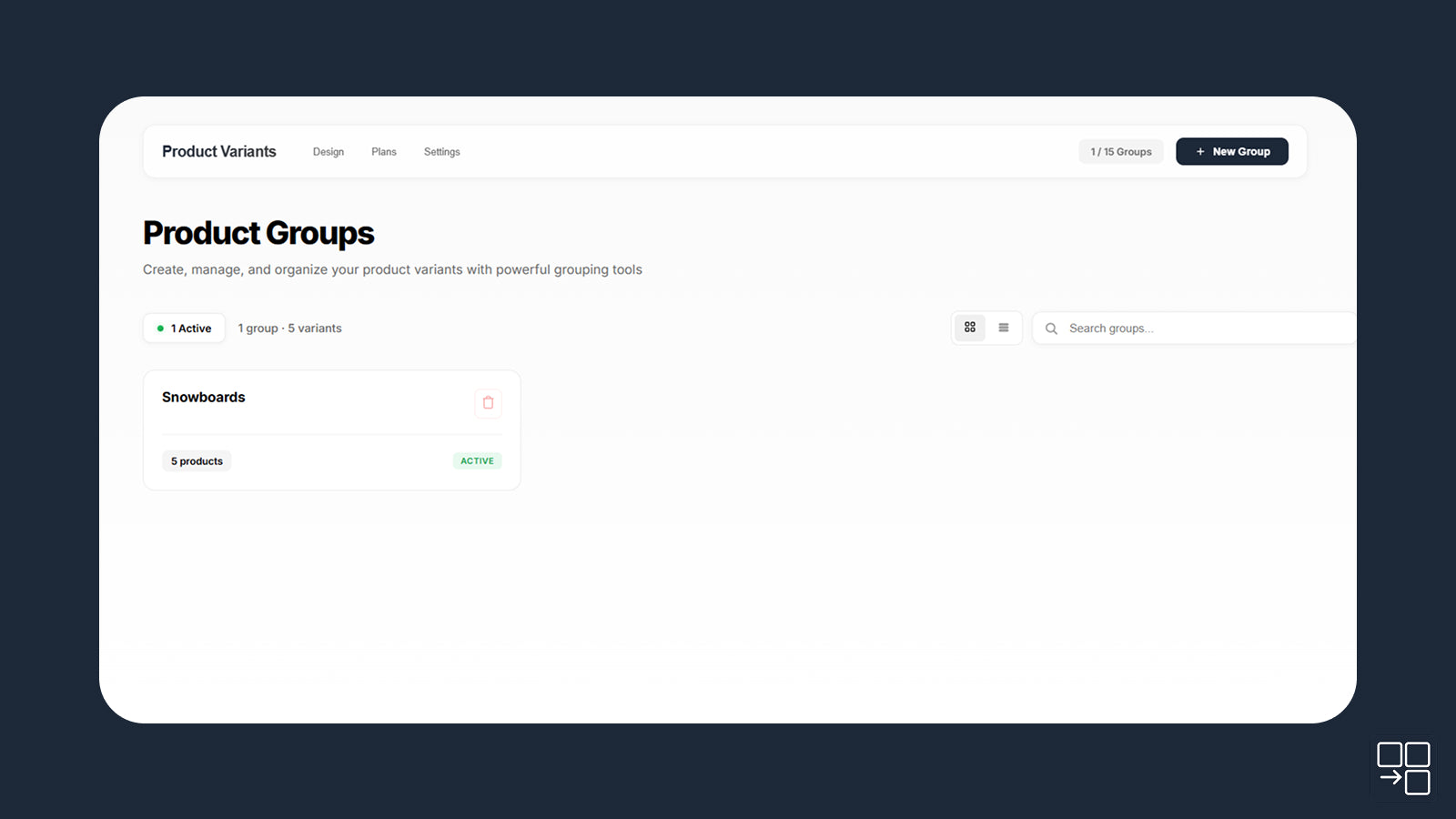Create a New Group
This screenshot has width=1456, height=819.
[1232, 151]
